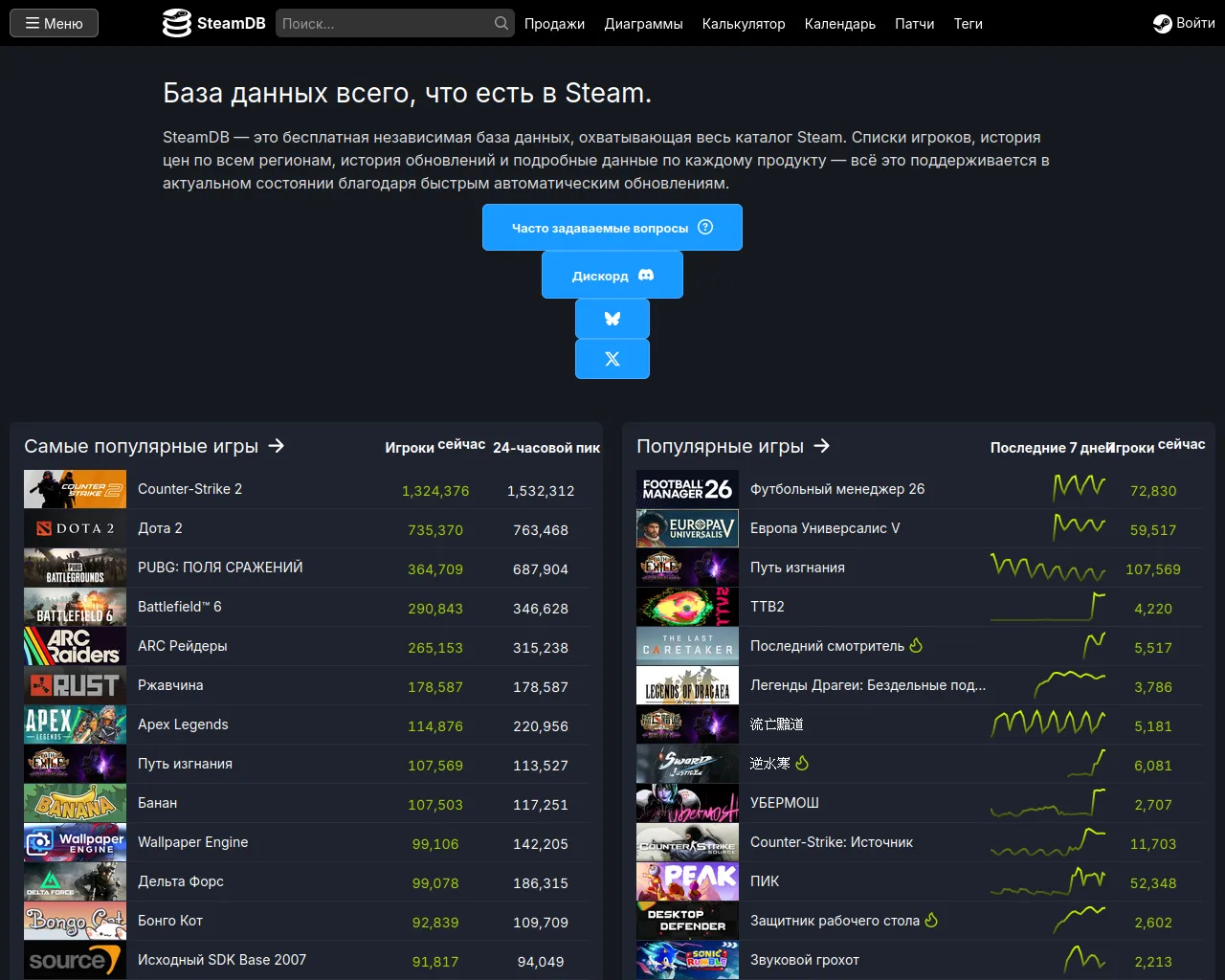
Task: Click the 24-hour peak value 687,904
Action: (x=541, y=569)
